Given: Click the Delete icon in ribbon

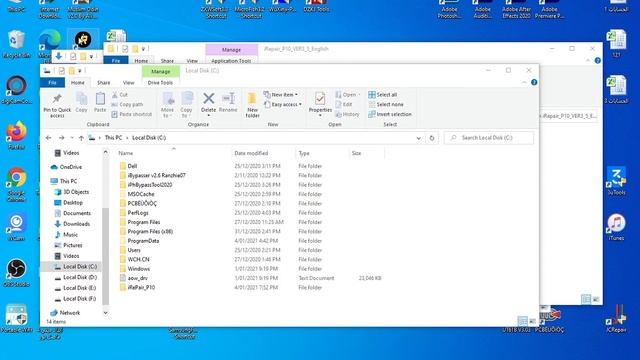Looking at the screenshot, I should coord(208,103).
